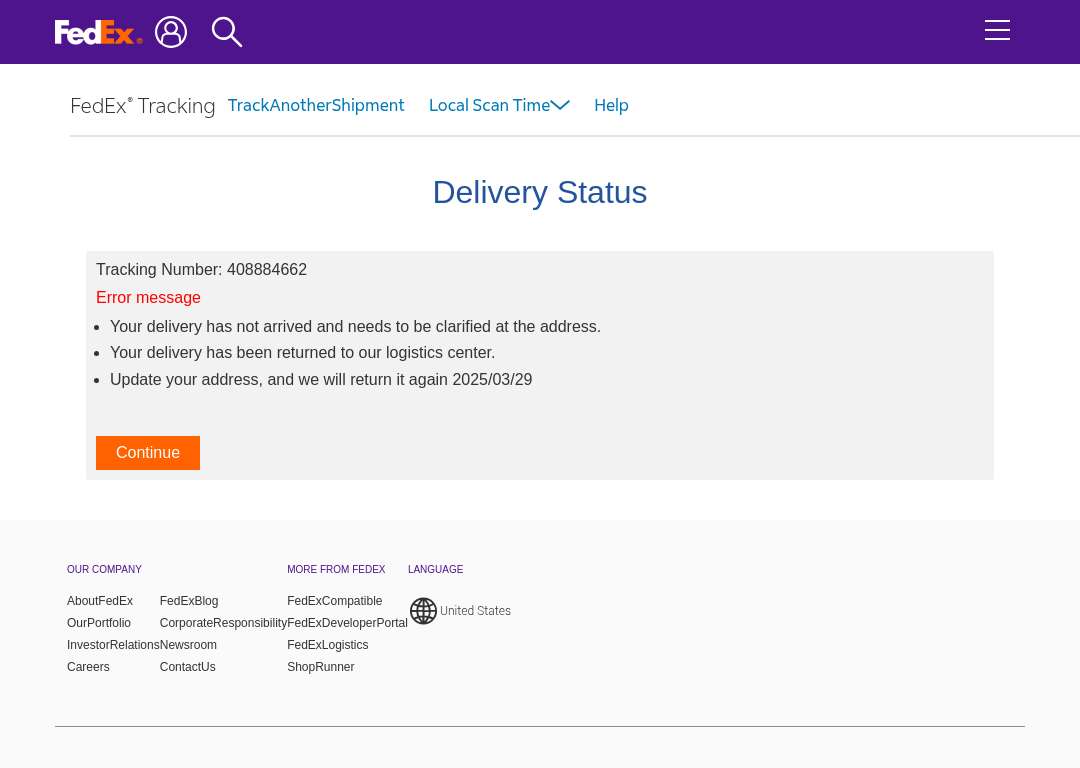The image size is (1080, 768).
Task: Click the MORE FROM FEDEX heading
Action: (336, 570)
